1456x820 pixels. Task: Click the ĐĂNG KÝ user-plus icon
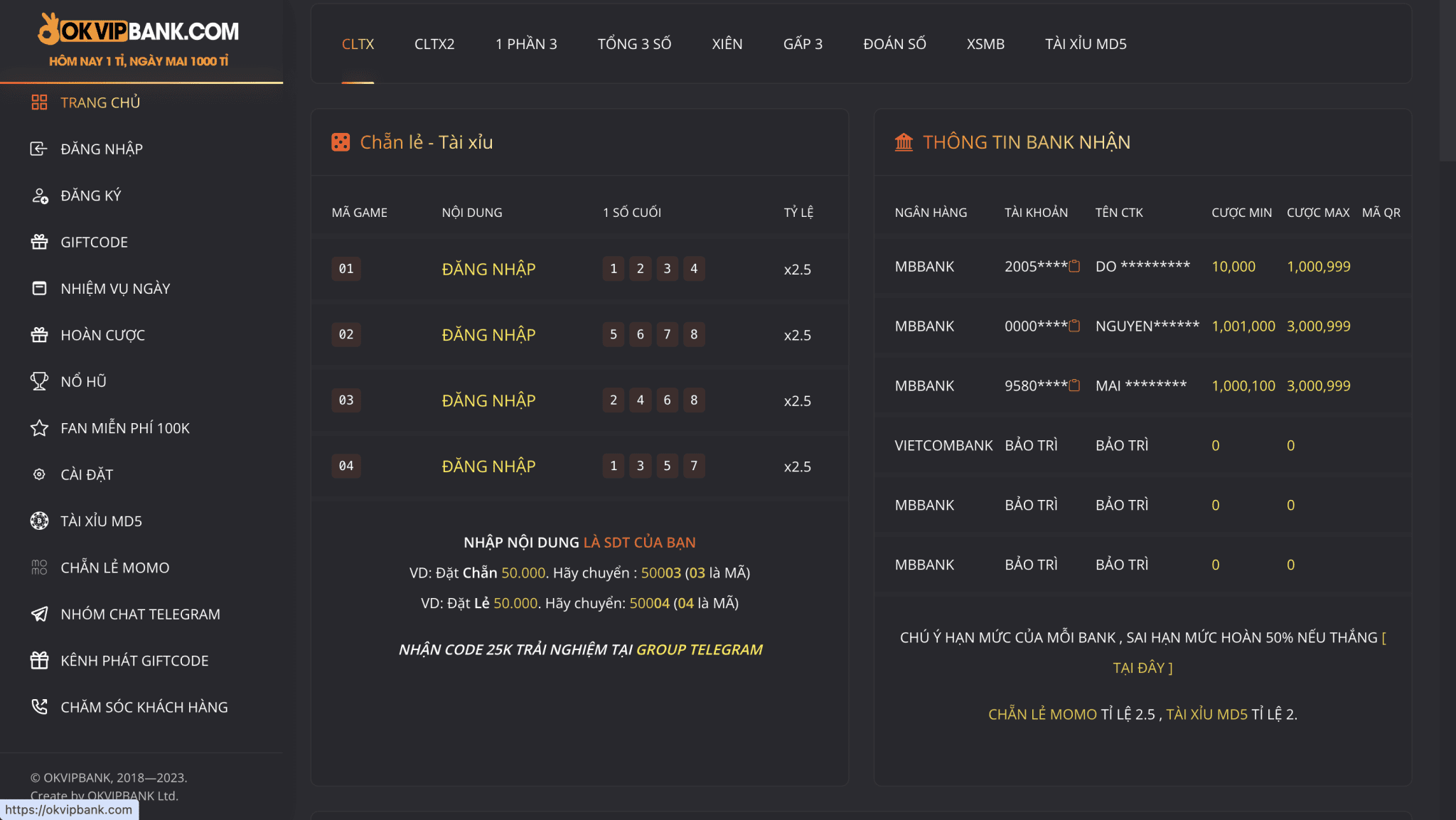39,196
